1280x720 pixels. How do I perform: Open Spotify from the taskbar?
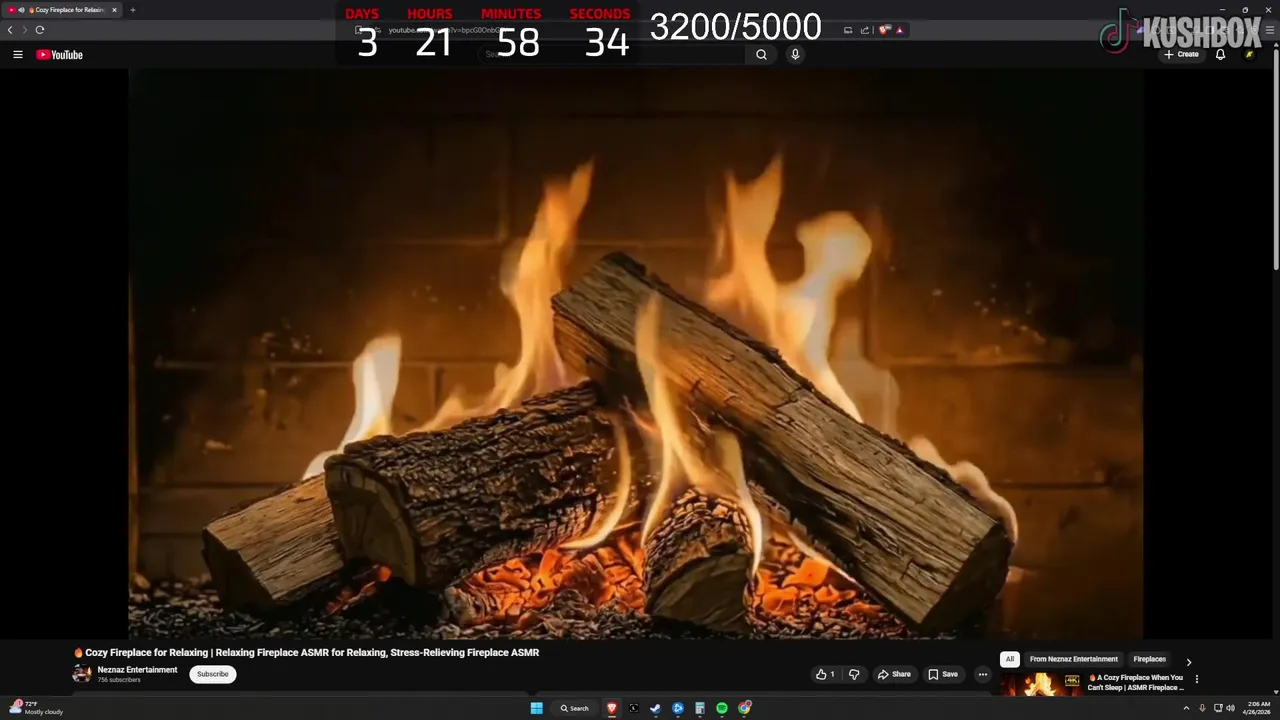coord(722,708)
